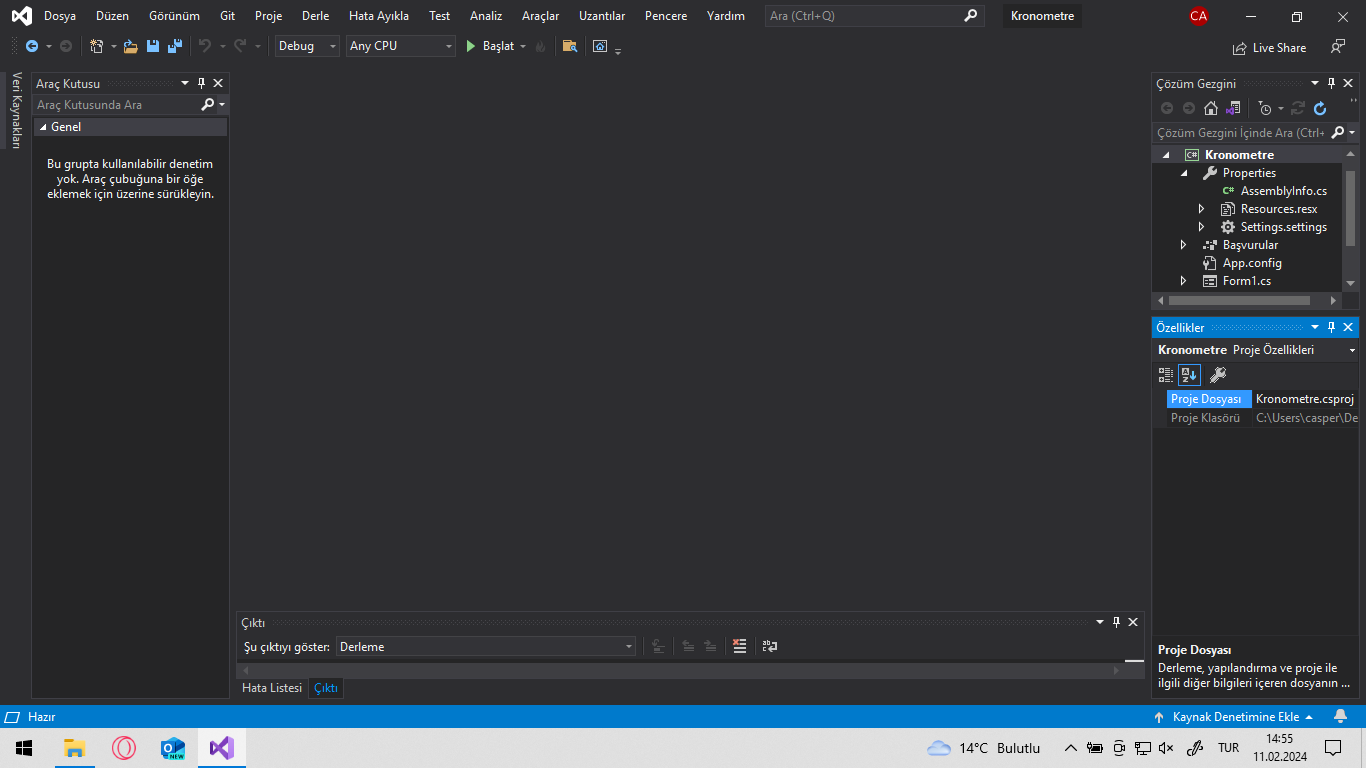
Task: Open the Derleme output source dropdown
Action: (x=486, y=646)
